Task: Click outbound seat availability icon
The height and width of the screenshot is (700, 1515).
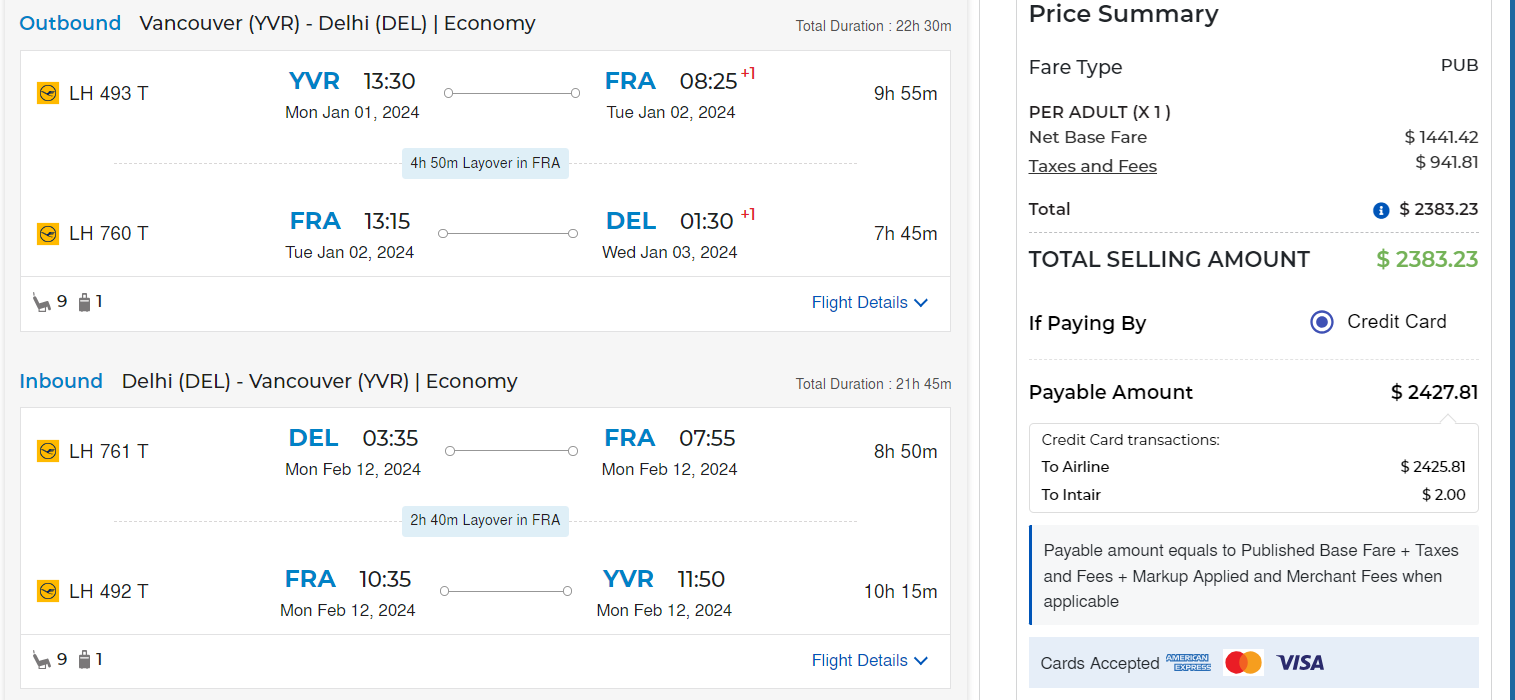Action: [x=42, y=302]
